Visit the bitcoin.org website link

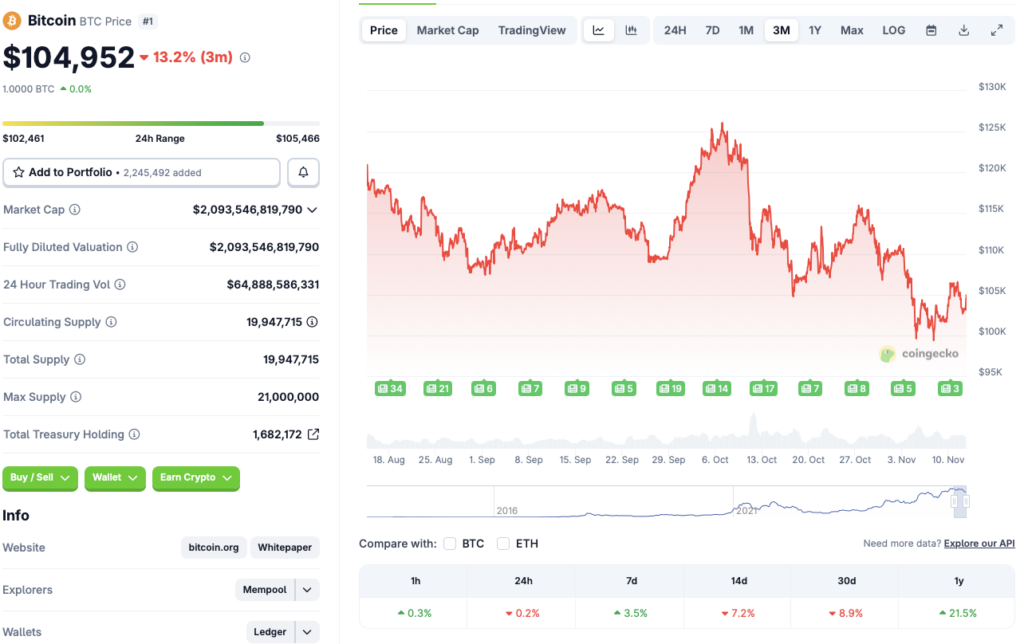[x=213, y=547]
